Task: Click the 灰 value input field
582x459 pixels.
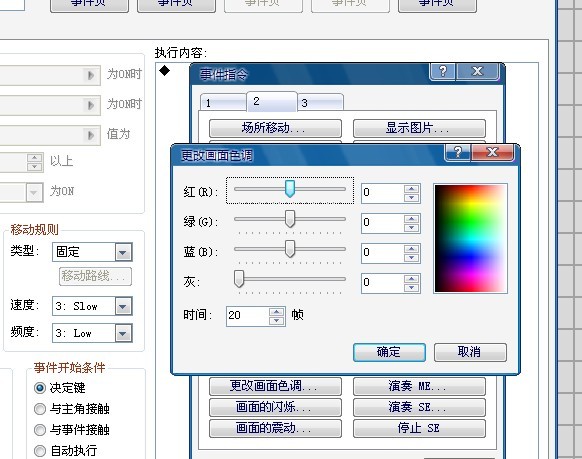Action: coord(383,283)
